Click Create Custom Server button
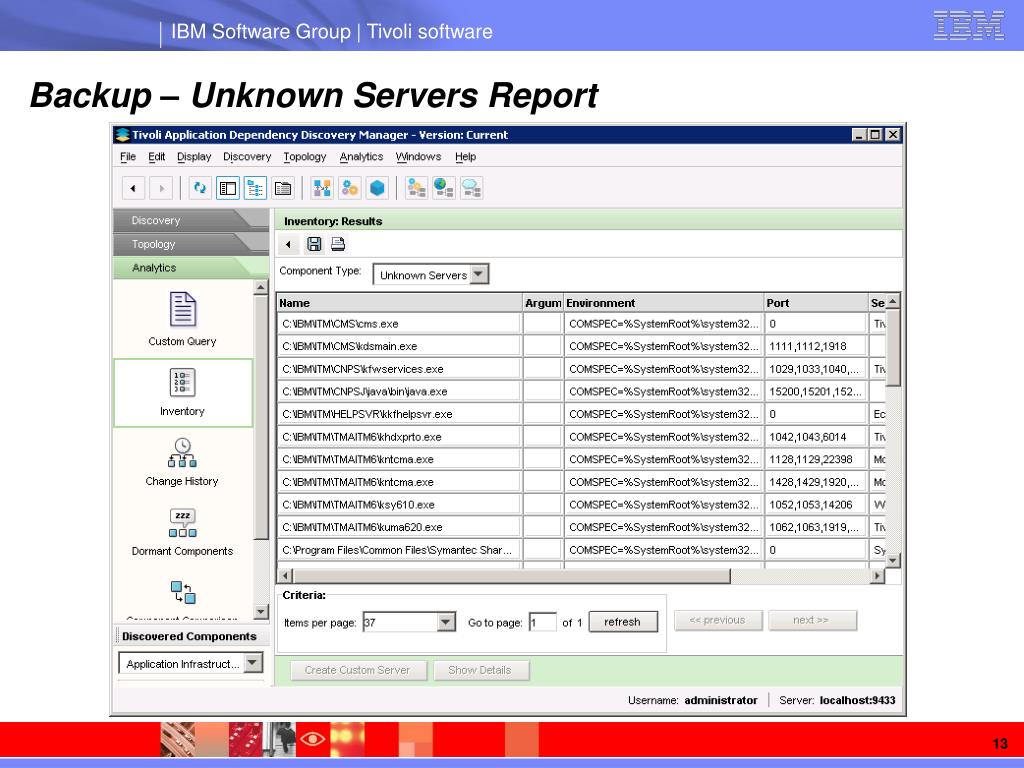Screen dimensions: 1024x768 click(x=357, y=670)
